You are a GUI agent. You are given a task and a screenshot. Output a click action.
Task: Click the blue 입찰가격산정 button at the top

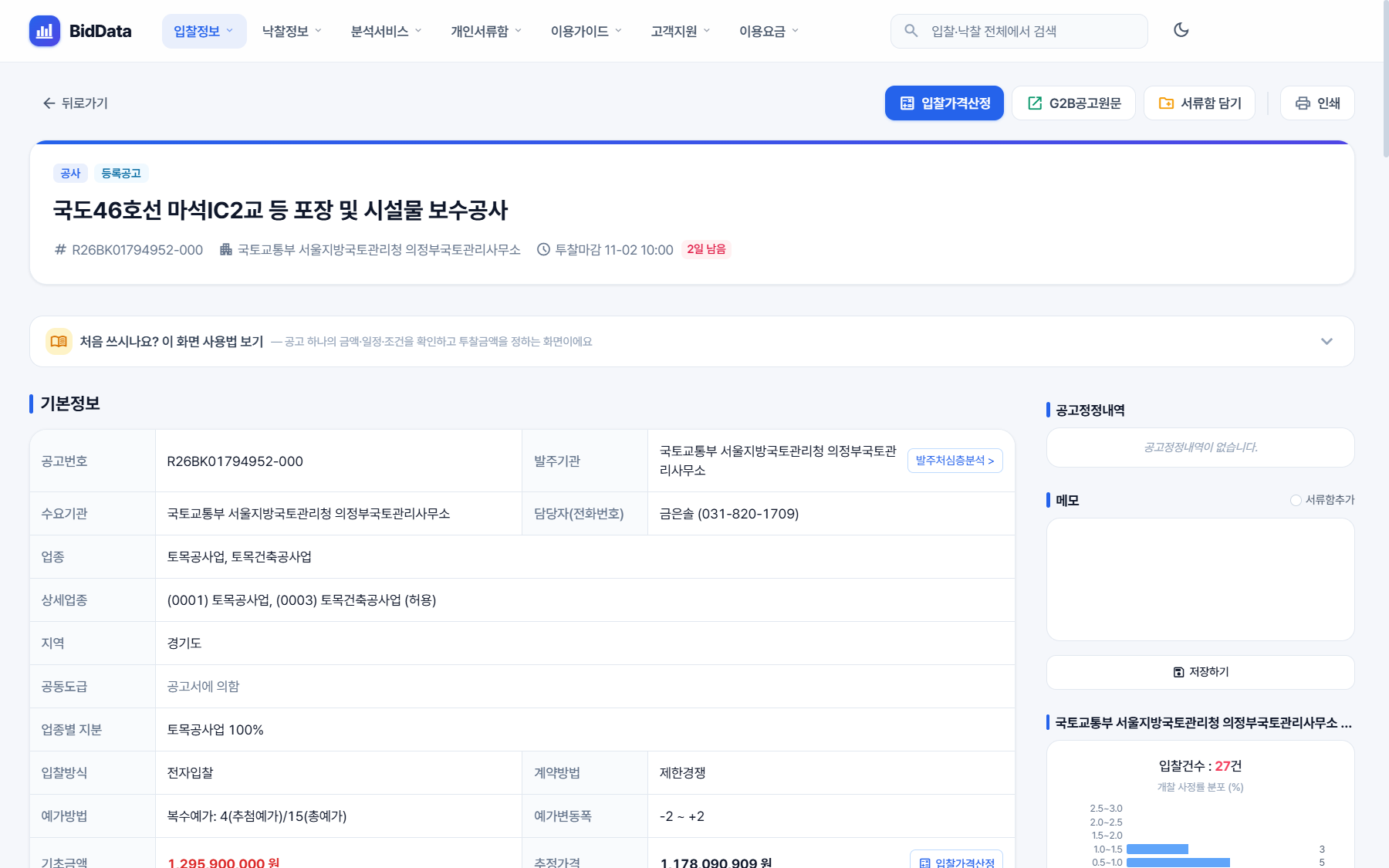(944, 103)
